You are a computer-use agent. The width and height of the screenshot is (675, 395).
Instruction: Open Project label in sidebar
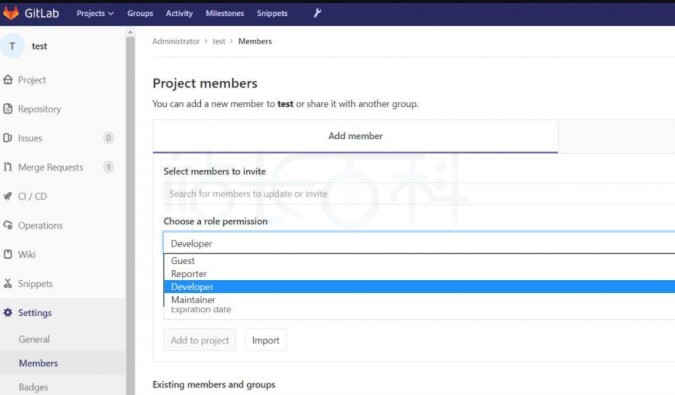32,80
